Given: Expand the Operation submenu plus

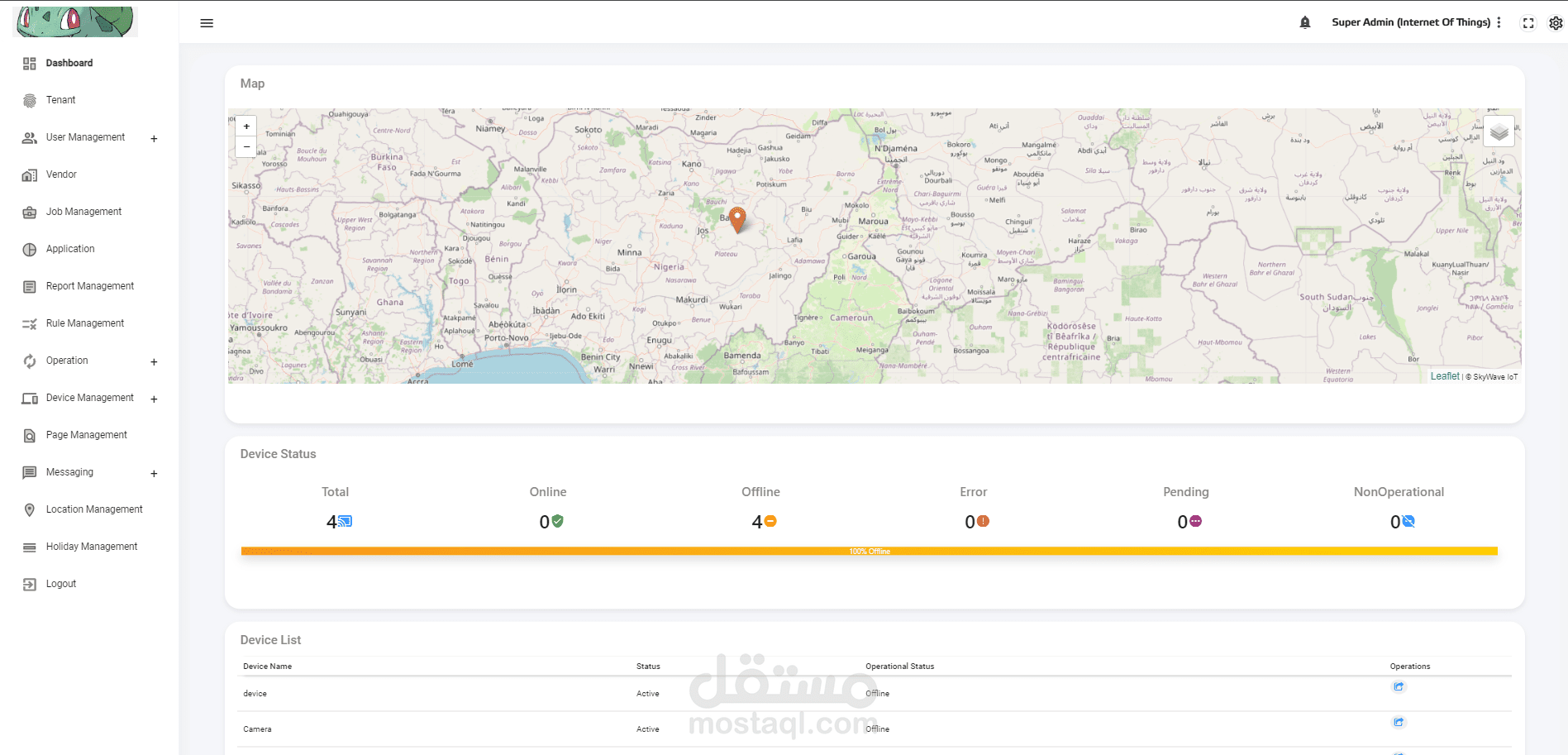Looking at the screenshot, I should 154,362.
